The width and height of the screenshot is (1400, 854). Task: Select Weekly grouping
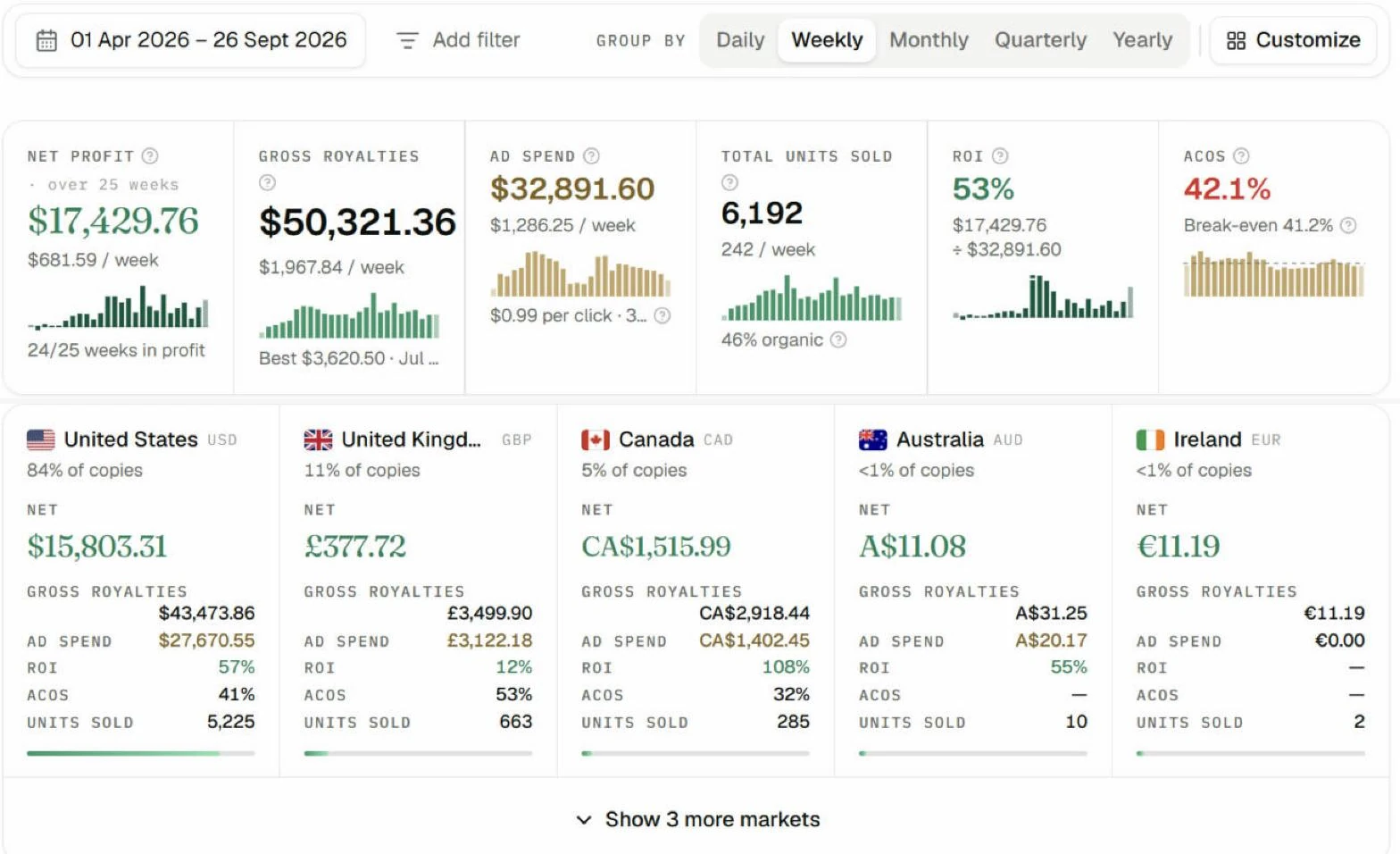coord(827,40)
